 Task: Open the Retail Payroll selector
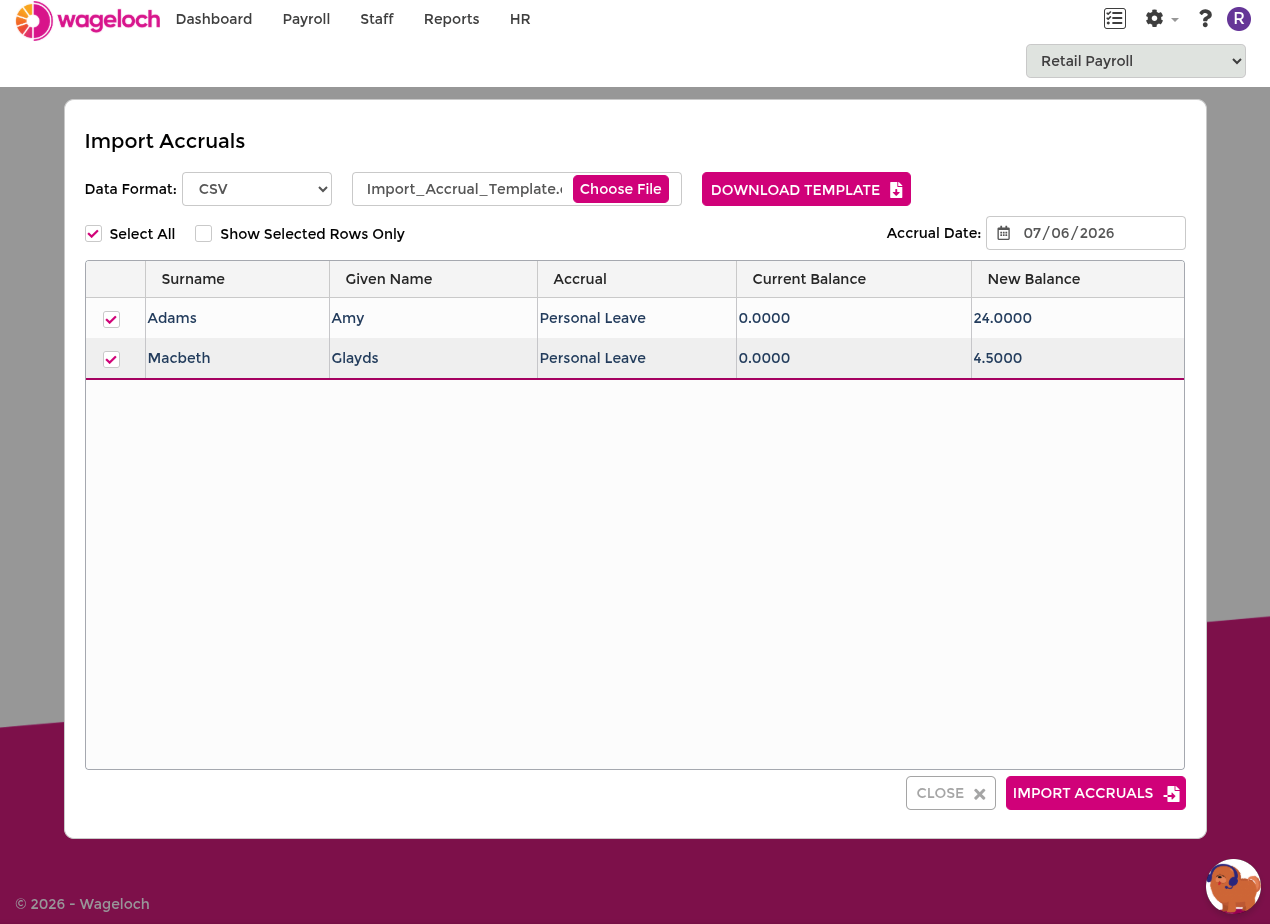(1136, 61)
